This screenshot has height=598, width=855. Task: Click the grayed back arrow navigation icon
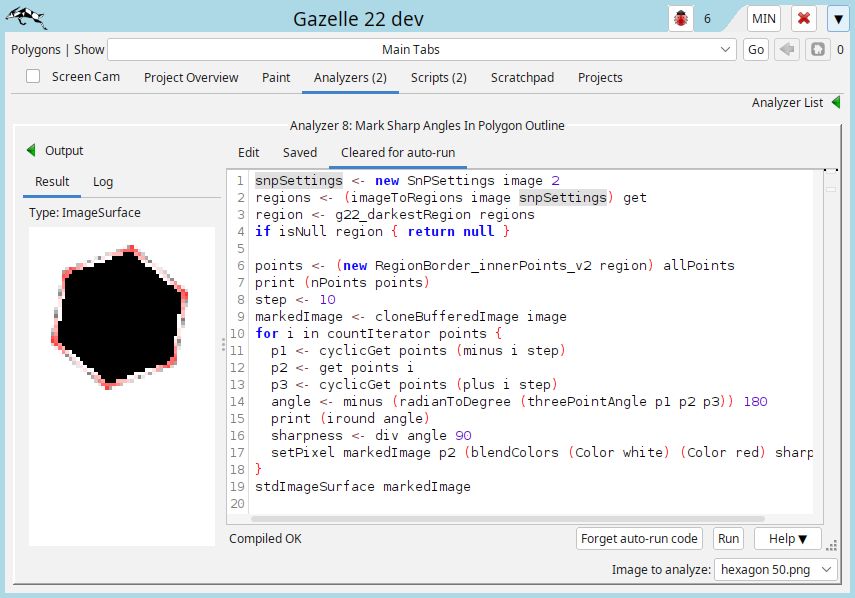pyautogui.click(x=787, y=50)
